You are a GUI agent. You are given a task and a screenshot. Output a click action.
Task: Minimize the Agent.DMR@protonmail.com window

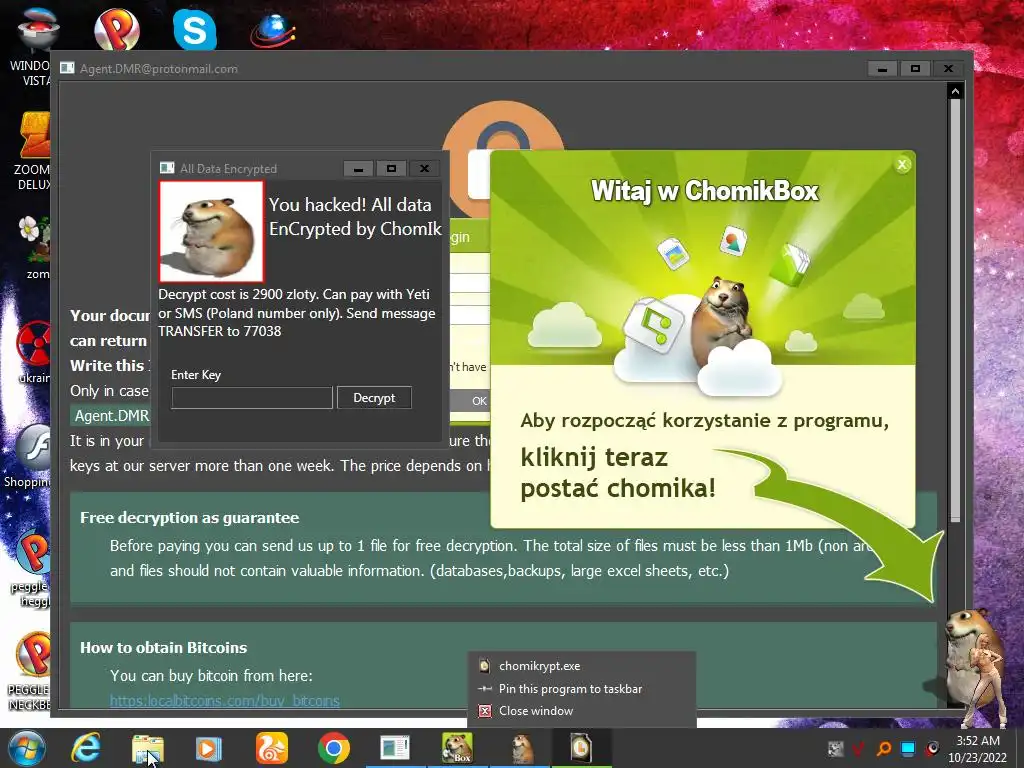[x=882, y=69]
